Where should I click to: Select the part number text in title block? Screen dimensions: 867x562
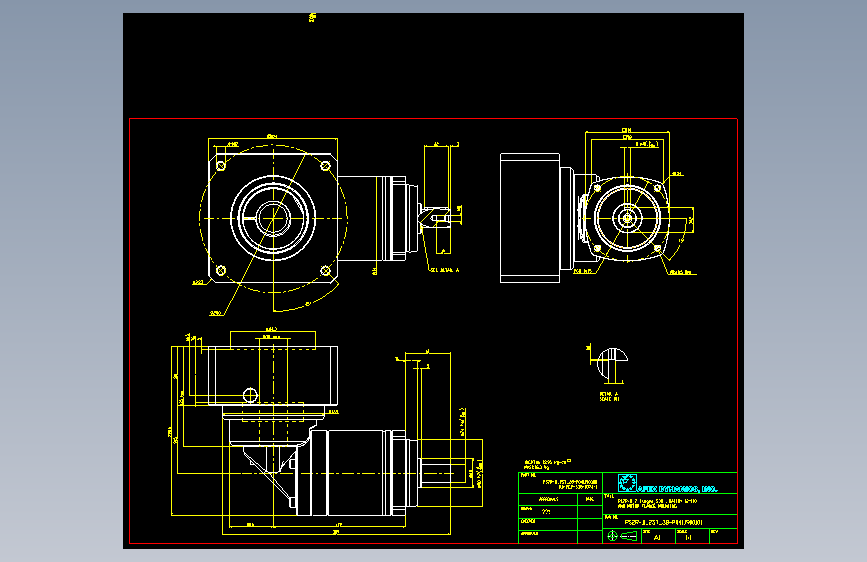[570, 485]
